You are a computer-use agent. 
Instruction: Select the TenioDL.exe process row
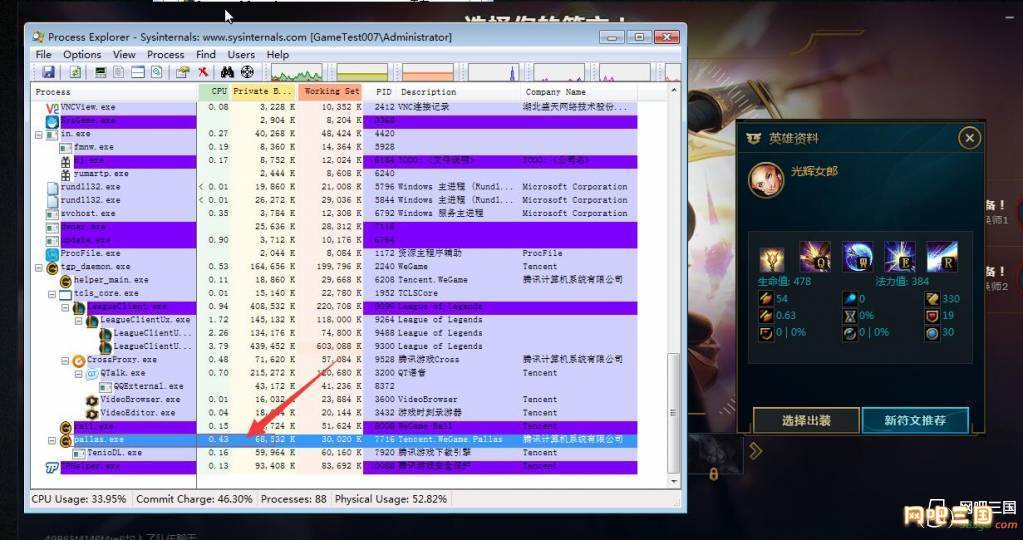pyautogui.click(x=334, y=453)
